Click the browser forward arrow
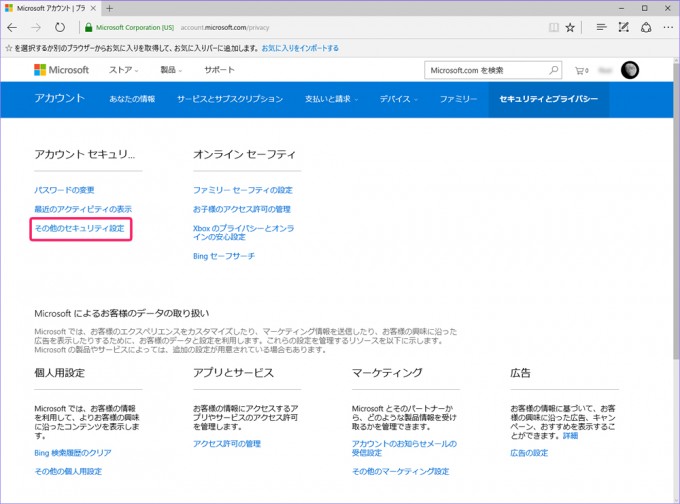Viewport: 680px width, 504px height. click(36, 28)
